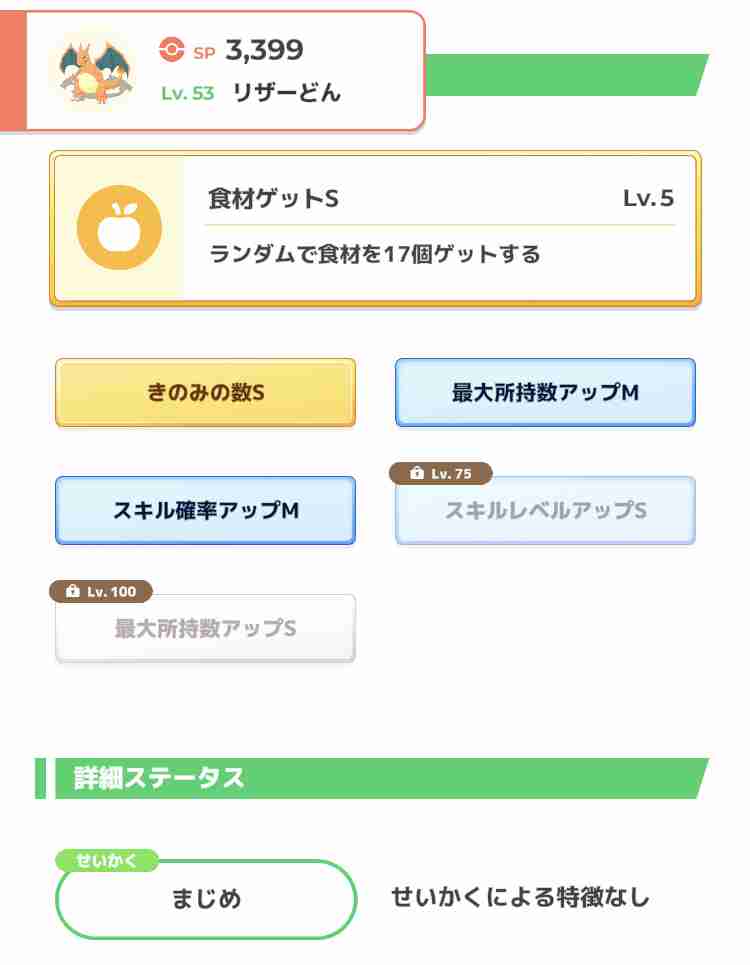The width and height of the screenshot is (750, 965).
Task: Tap the SP 3,399 strength value
Action: click(x=265, y=50)
